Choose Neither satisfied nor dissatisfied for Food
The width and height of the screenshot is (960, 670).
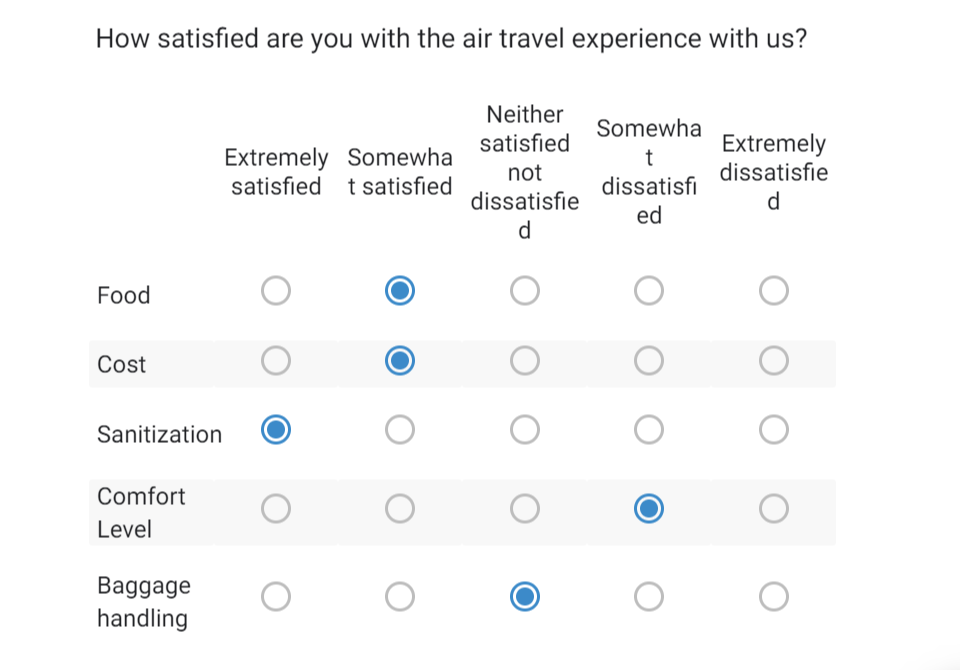tap(524, 291)
